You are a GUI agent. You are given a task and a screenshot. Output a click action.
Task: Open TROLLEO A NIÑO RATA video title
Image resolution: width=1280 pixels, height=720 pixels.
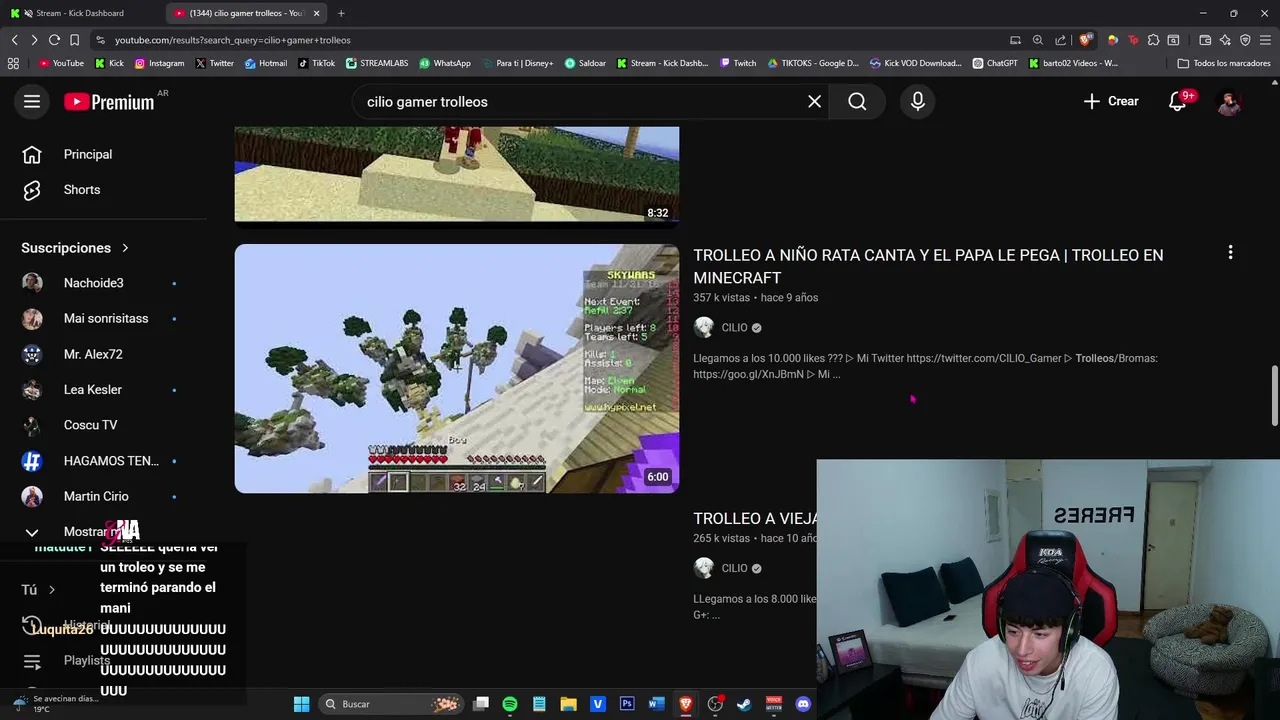point(928,266)
